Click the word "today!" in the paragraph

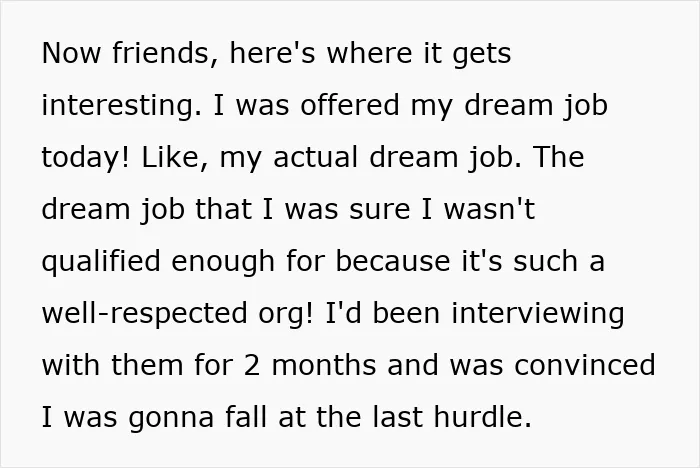click(x=86, y=159)
